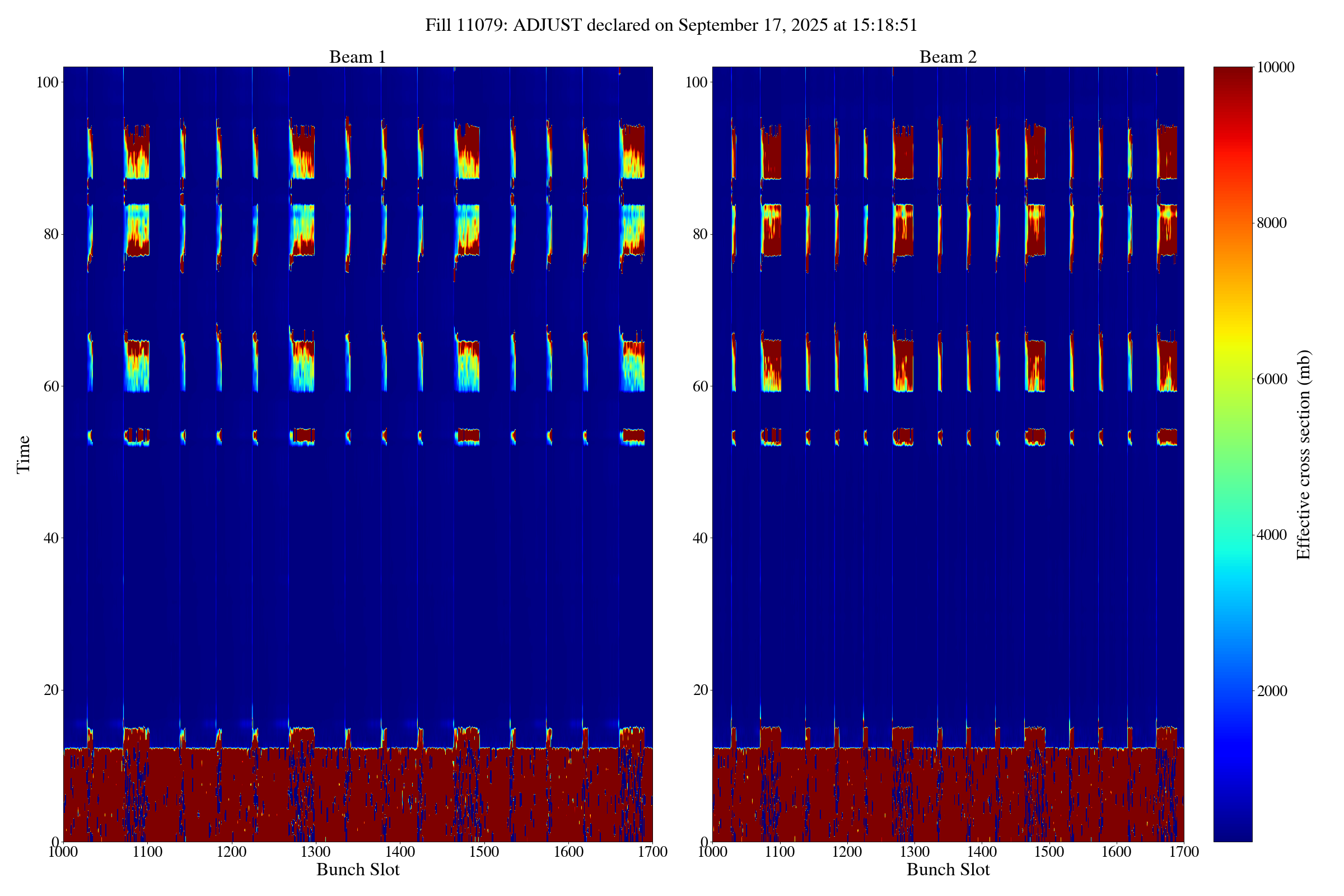Click Beam 1 y-axis tick 80
The width and height of the screenshot is (1344, 896).
point(51,234)
